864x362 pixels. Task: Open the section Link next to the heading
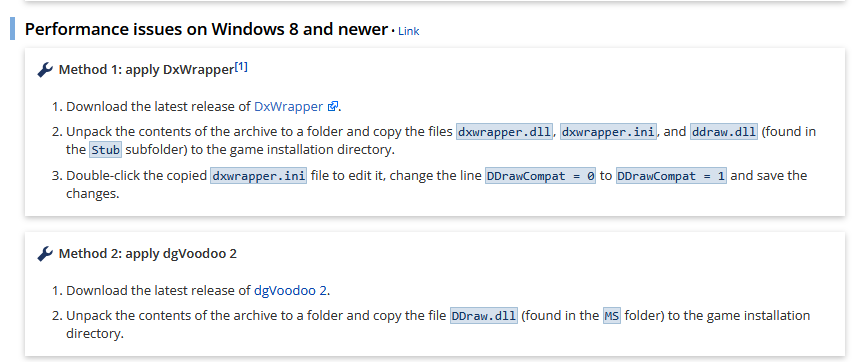click(x=408, y=31)
